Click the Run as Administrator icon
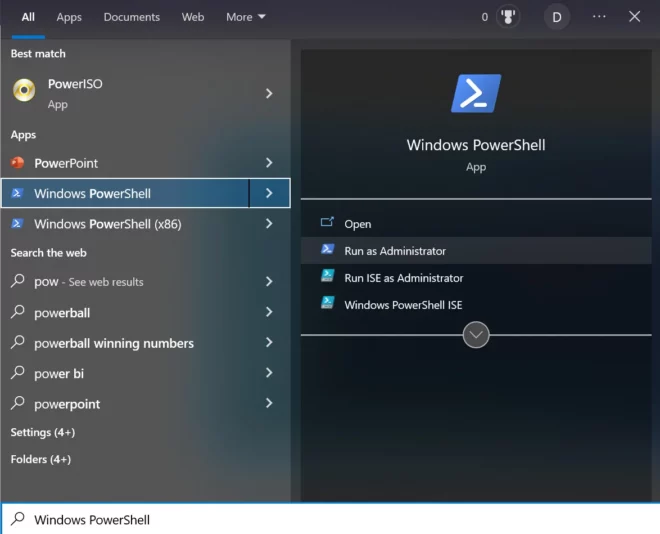This screenshot has width=660, height=534. pos(327,249)
